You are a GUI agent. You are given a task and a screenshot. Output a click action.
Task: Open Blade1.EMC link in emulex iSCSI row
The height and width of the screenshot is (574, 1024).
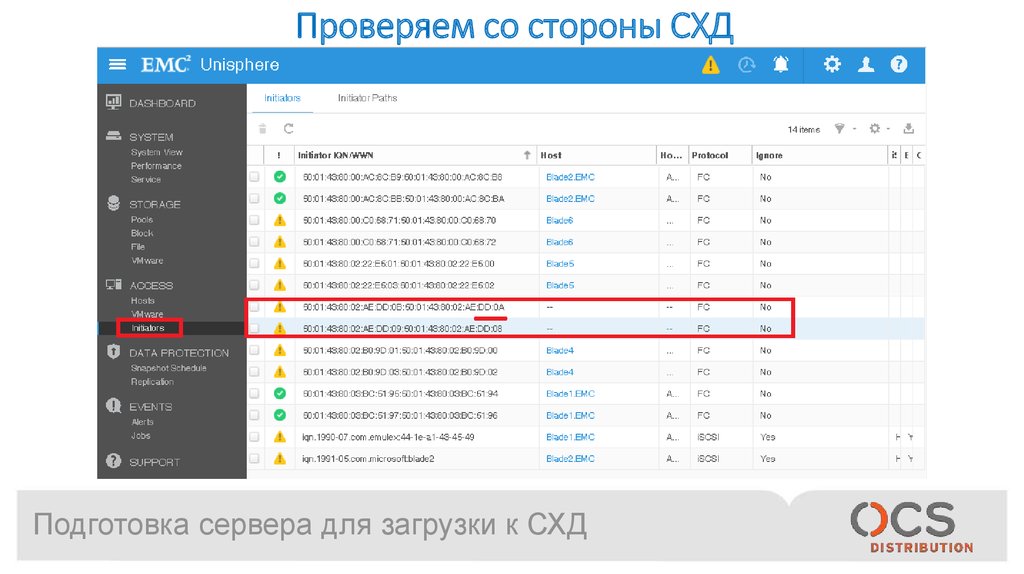570,437
